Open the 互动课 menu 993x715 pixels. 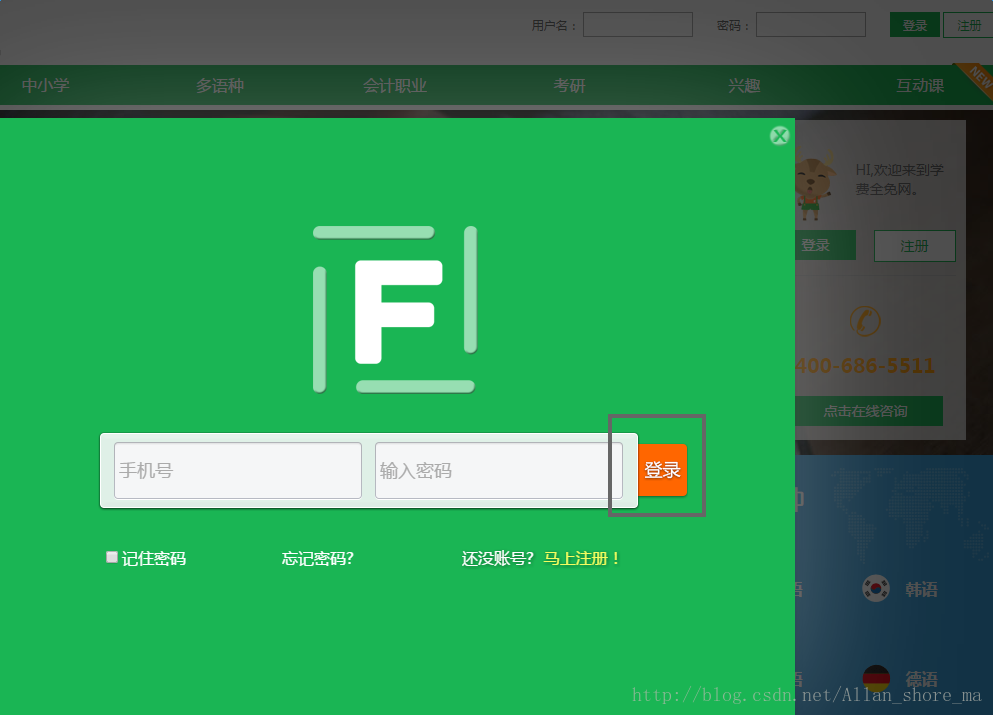(920, 85)
